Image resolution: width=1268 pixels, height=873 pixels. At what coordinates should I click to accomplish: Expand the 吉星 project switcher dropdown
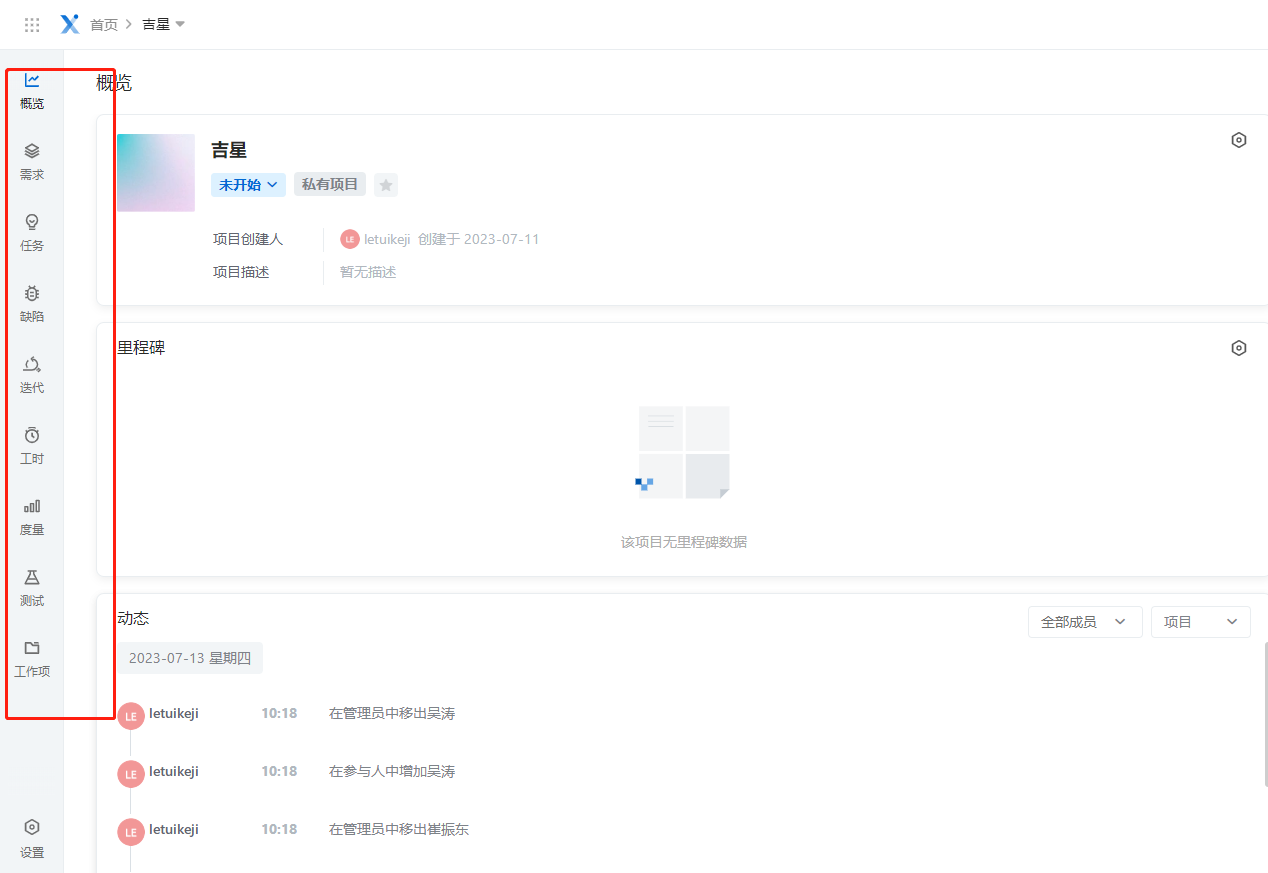tap(164, 24)
